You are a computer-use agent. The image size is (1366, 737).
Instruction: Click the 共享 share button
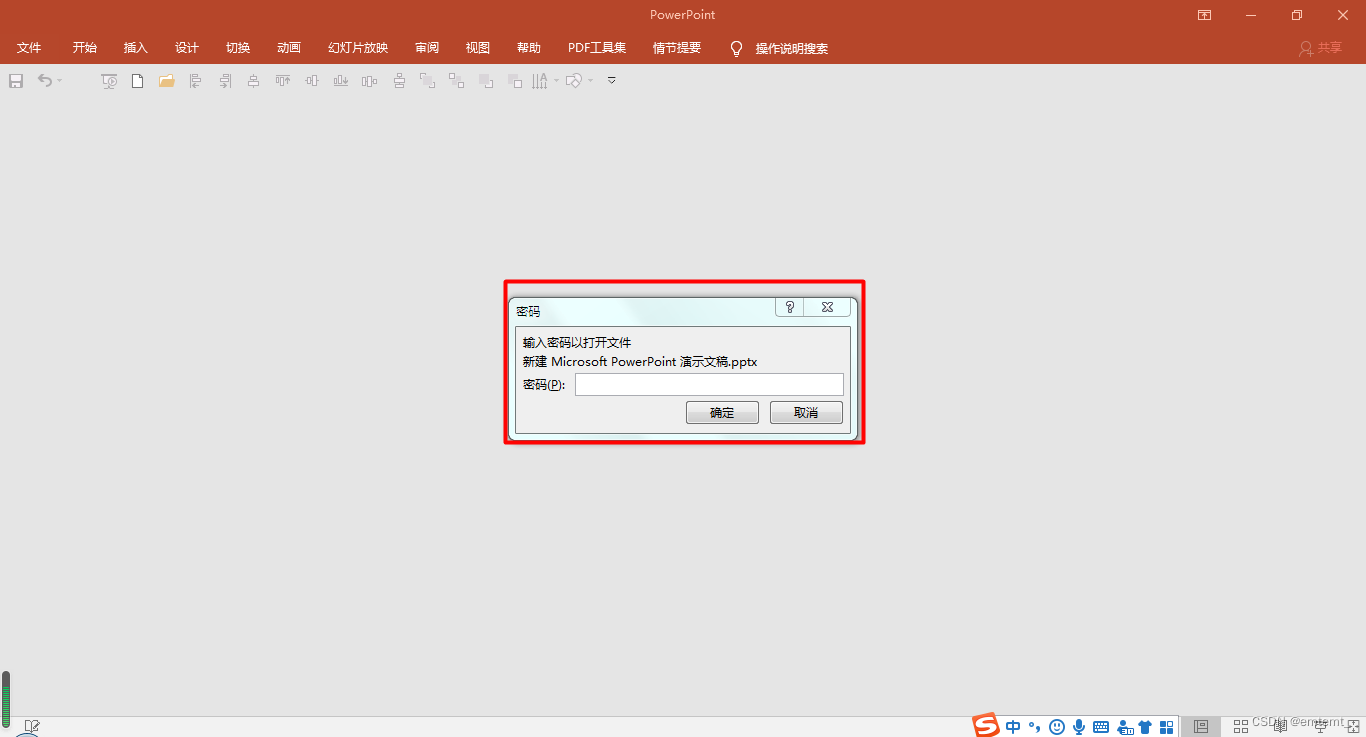[x=1320, y=48]
